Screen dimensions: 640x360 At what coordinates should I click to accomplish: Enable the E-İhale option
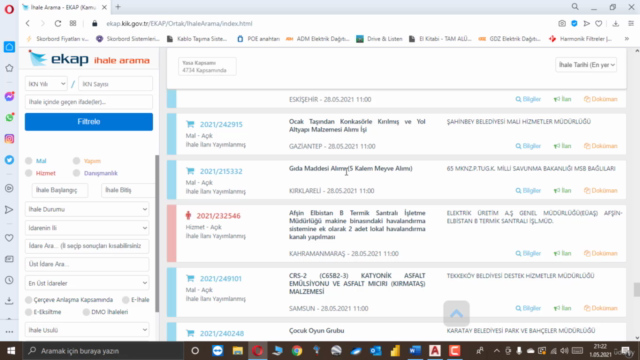click(x=126, y=300)
